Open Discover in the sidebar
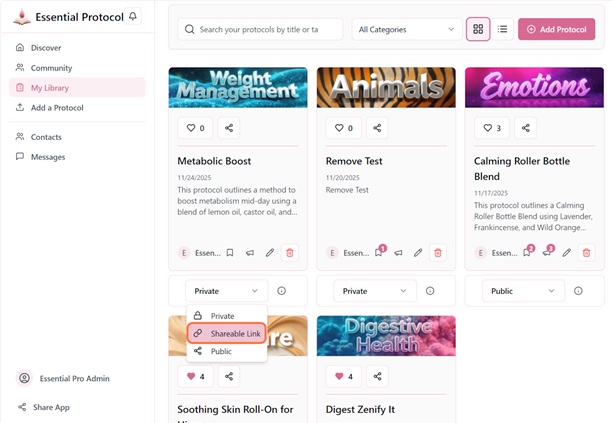Viewport: 612px width, 423px height. pyautogui.click(x=45, y=47)
